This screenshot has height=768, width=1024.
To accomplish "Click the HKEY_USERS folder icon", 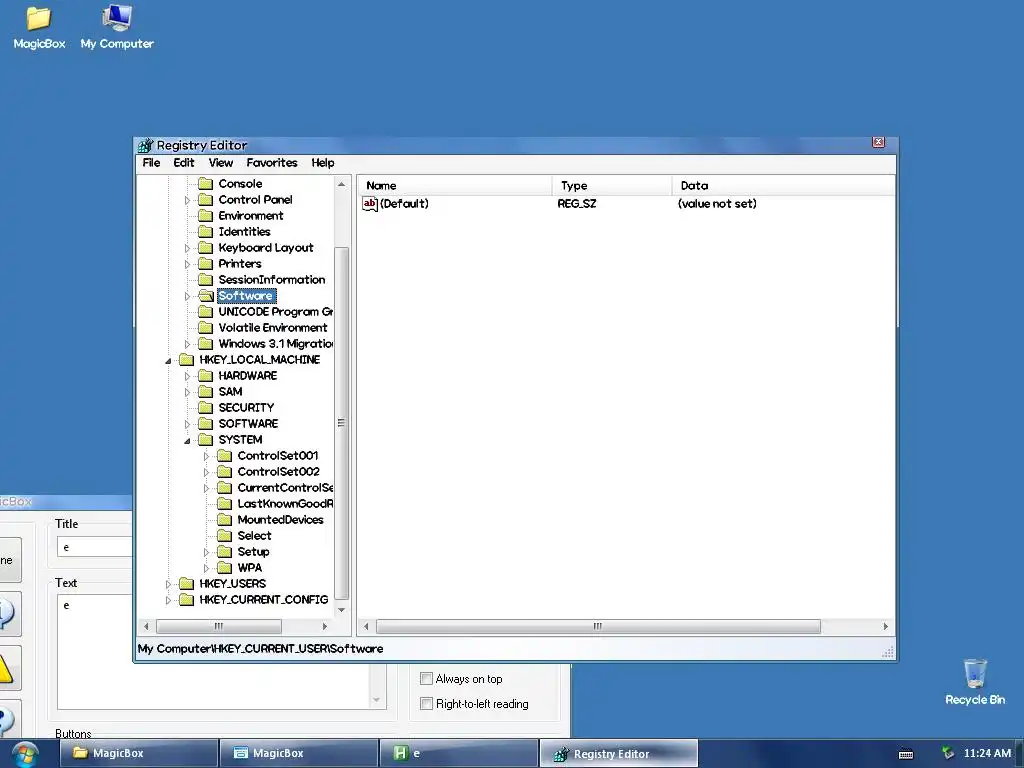I will [187, 584].
